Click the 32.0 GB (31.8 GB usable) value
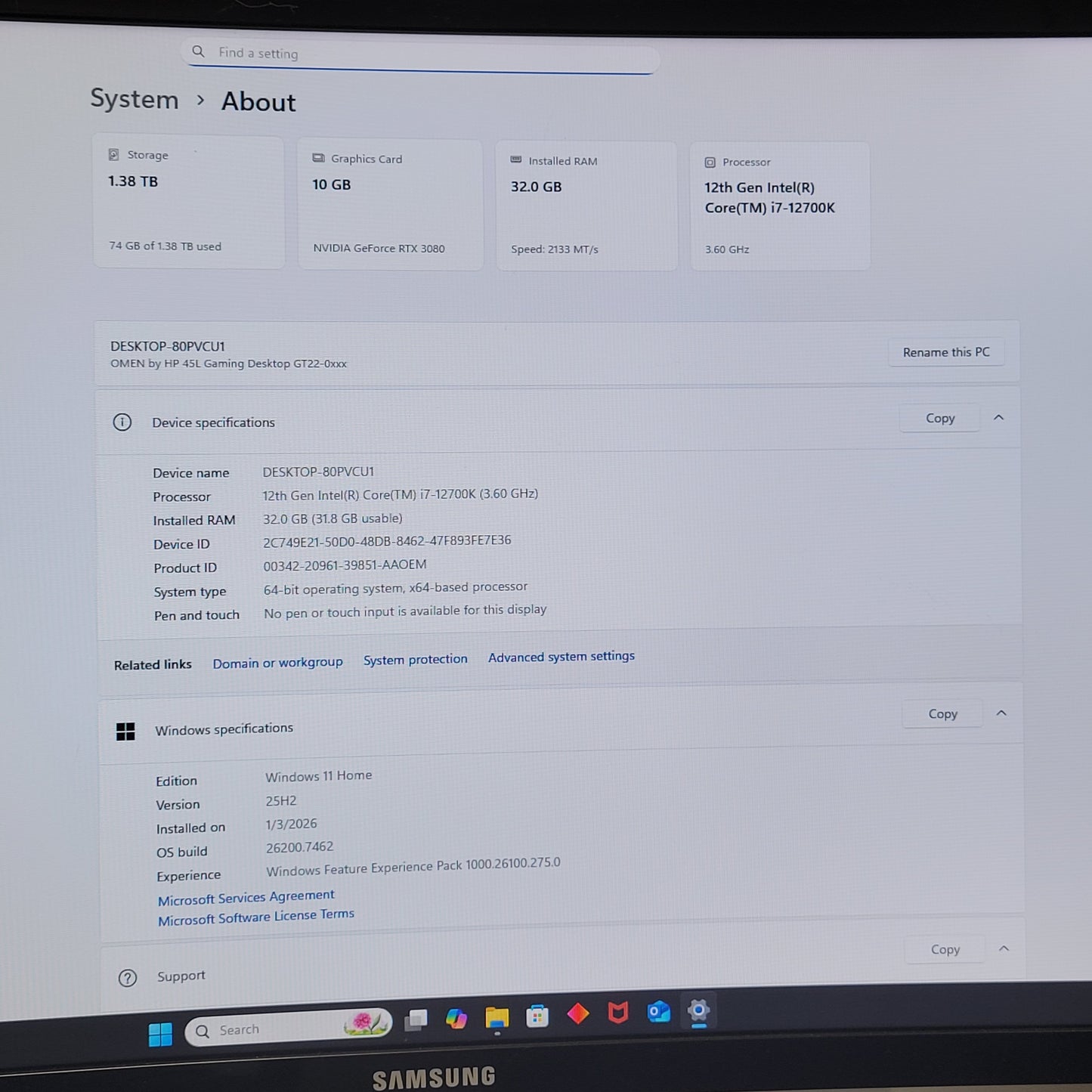Image resolution: width=1092 pixels, height=1092 pixels. coord(333,518)
